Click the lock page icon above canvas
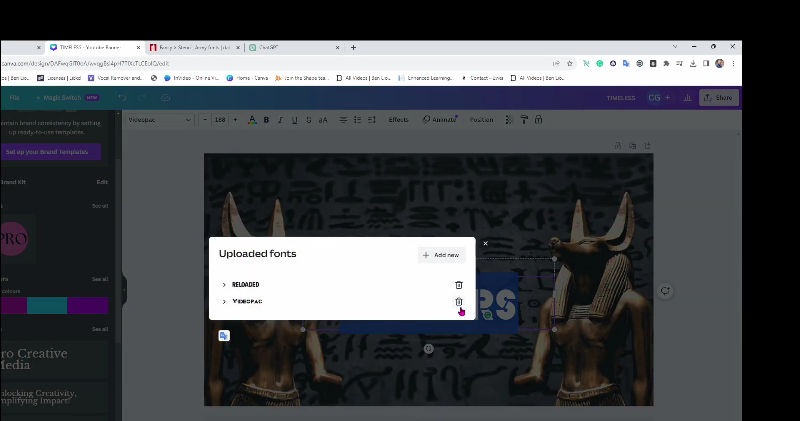 618,145
